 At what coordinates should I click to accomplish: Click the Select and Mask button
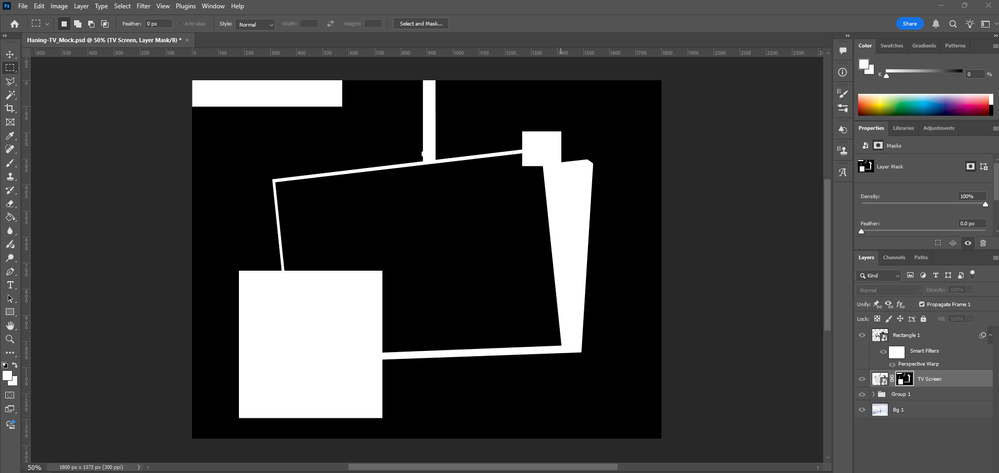pos(421,23)
